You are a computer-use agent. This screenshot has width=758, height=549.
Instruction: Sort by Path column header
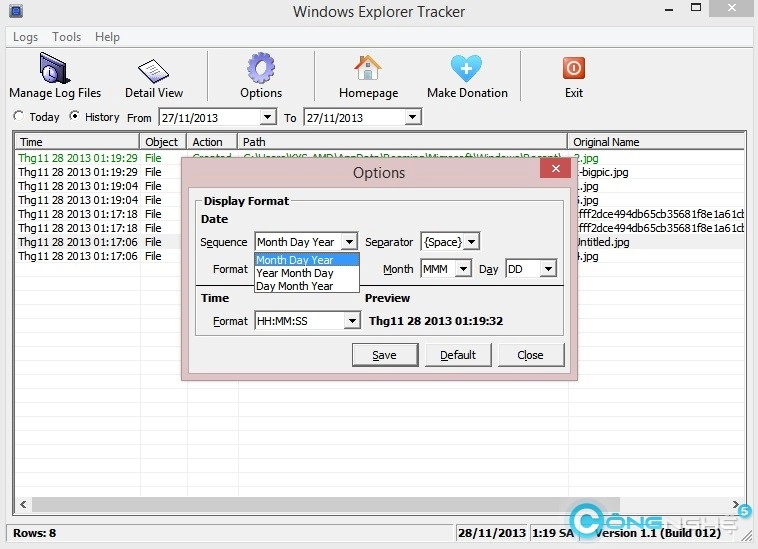[x=402, y=142]
